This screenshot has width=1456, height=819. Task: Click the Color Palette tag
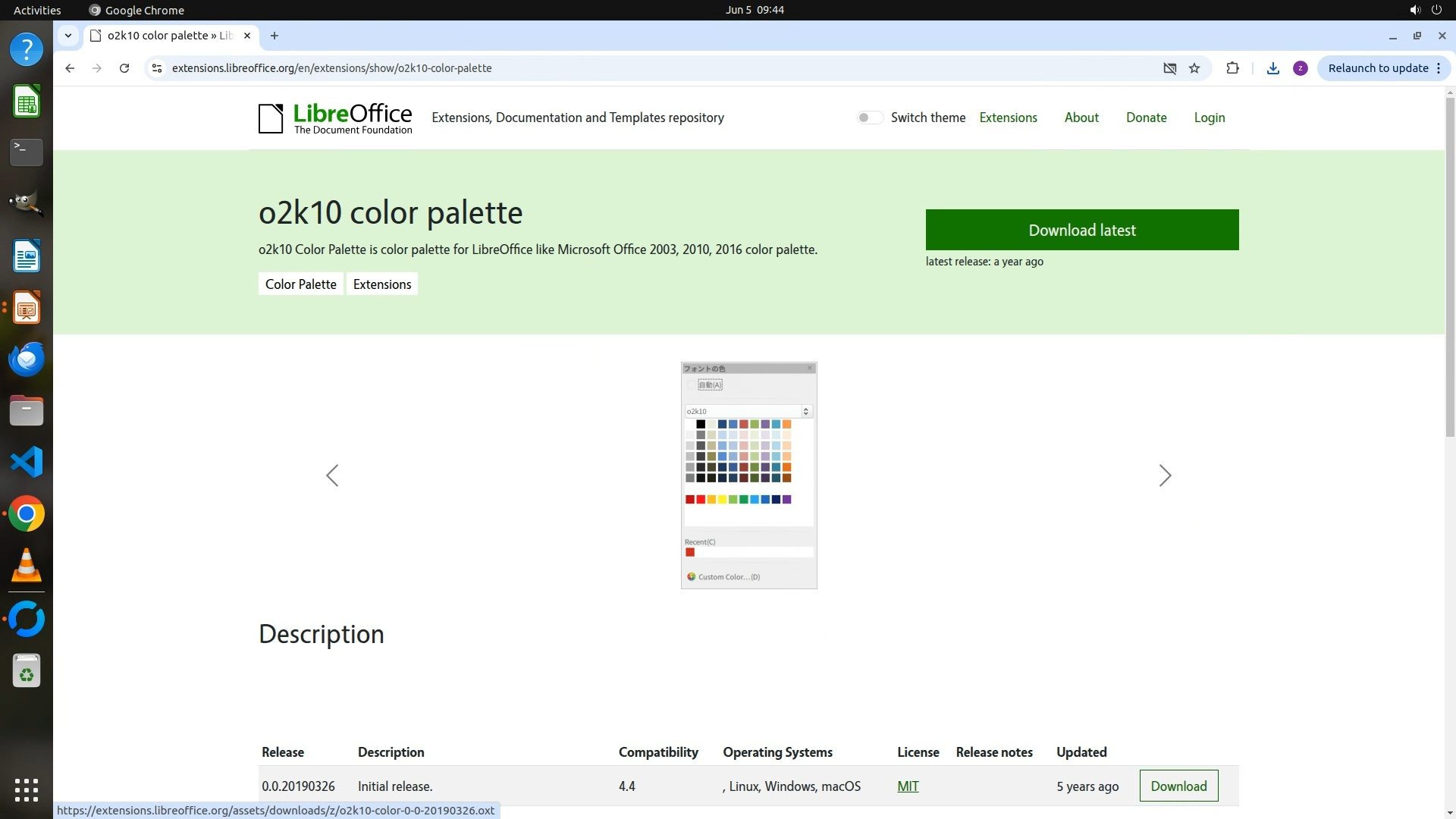[x=300, y=284]
